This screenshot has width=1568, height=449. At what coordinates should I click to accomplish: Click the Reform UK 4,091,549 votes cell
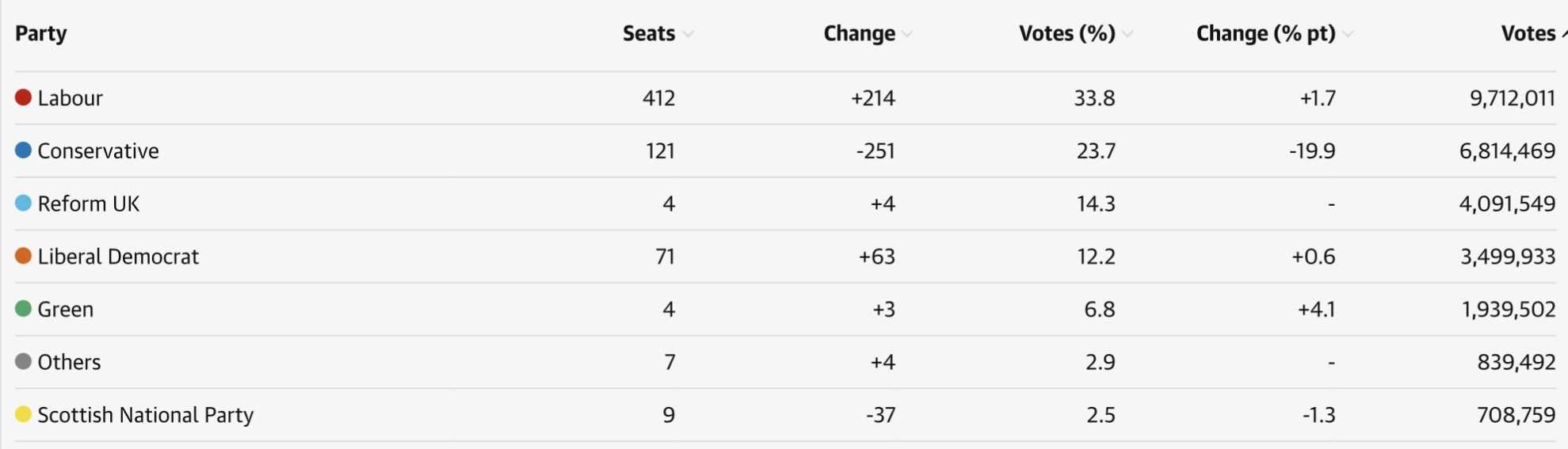pos(1508,204)
